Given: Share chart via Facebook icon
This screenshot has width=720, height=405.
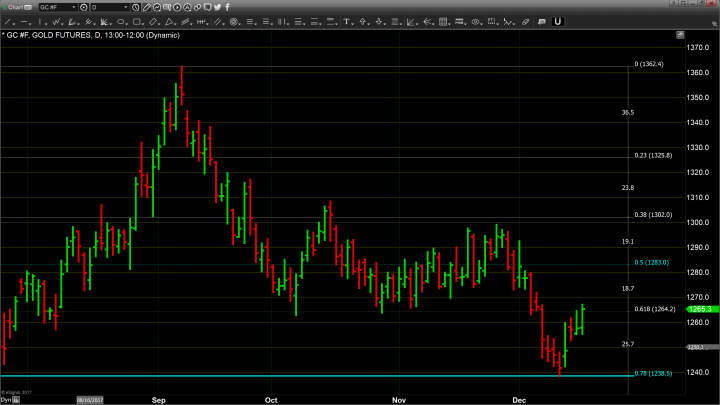Looking at the screenshot, I should (227, 7).
